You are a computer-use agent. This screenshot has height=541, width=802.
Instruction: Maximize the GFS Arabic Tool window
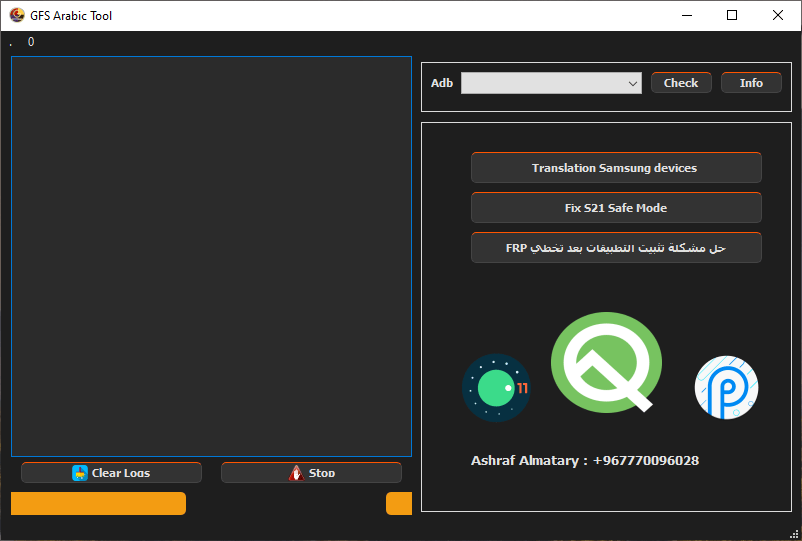pyautogui.click(x=732, y=15)
